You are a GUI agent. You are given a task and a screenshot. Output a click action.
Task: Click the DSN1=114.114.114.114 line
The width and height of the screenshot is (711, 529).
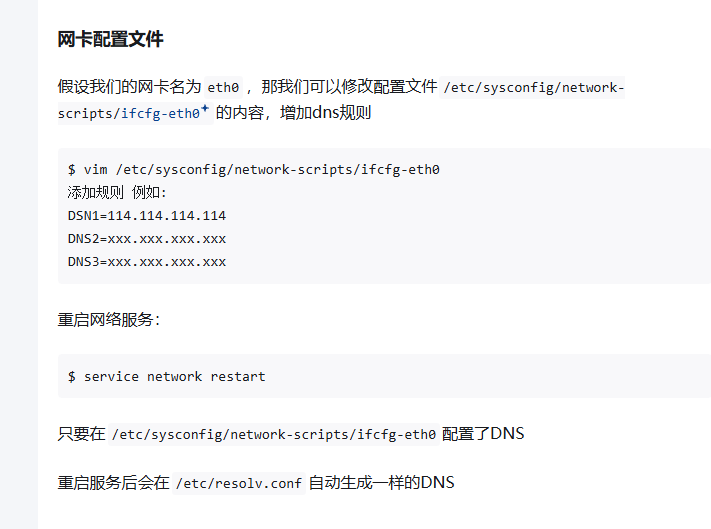146,216
